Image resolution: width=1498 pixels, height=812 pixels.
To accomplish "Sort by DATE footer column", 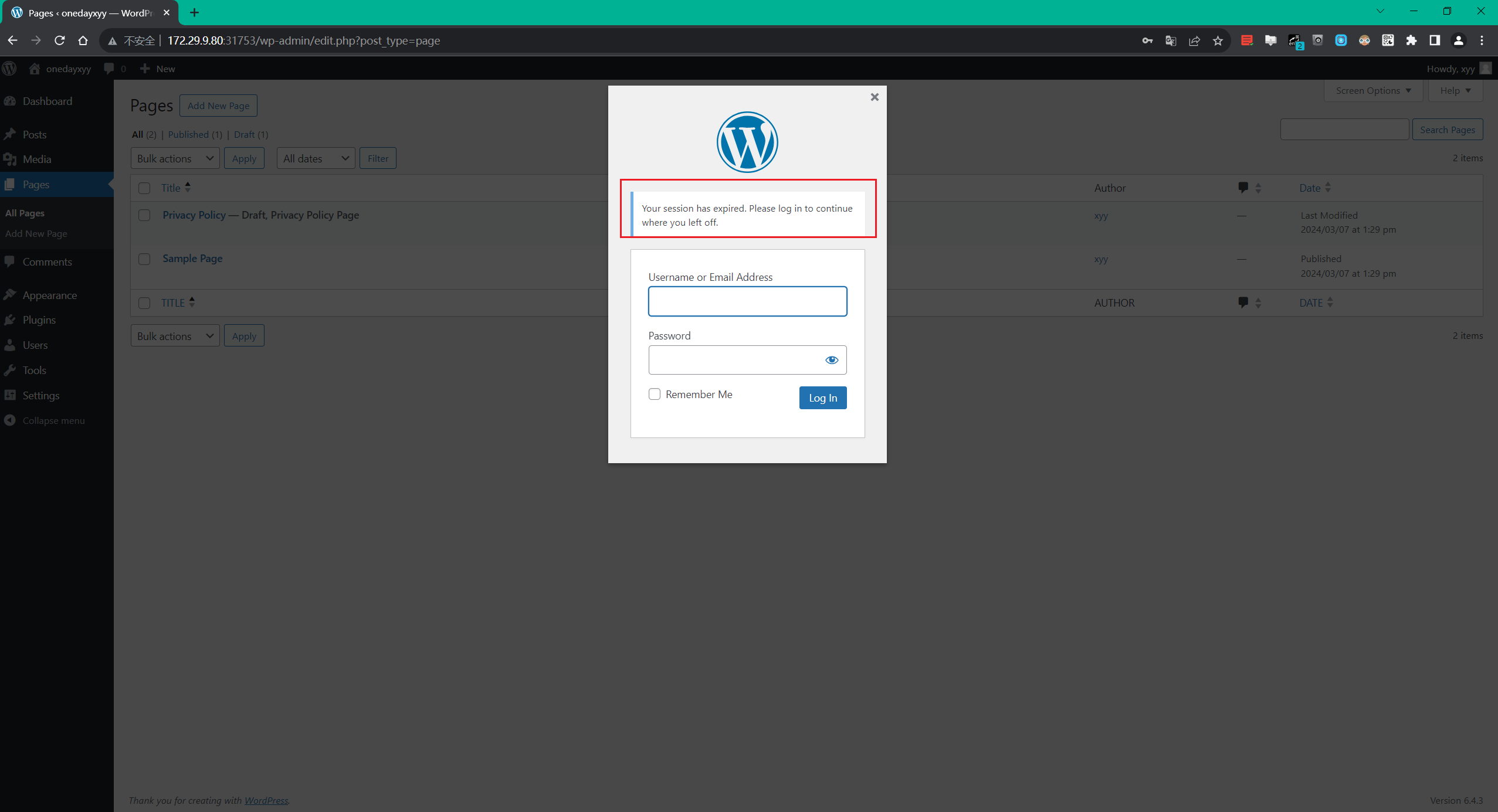I will (1316, 303).
